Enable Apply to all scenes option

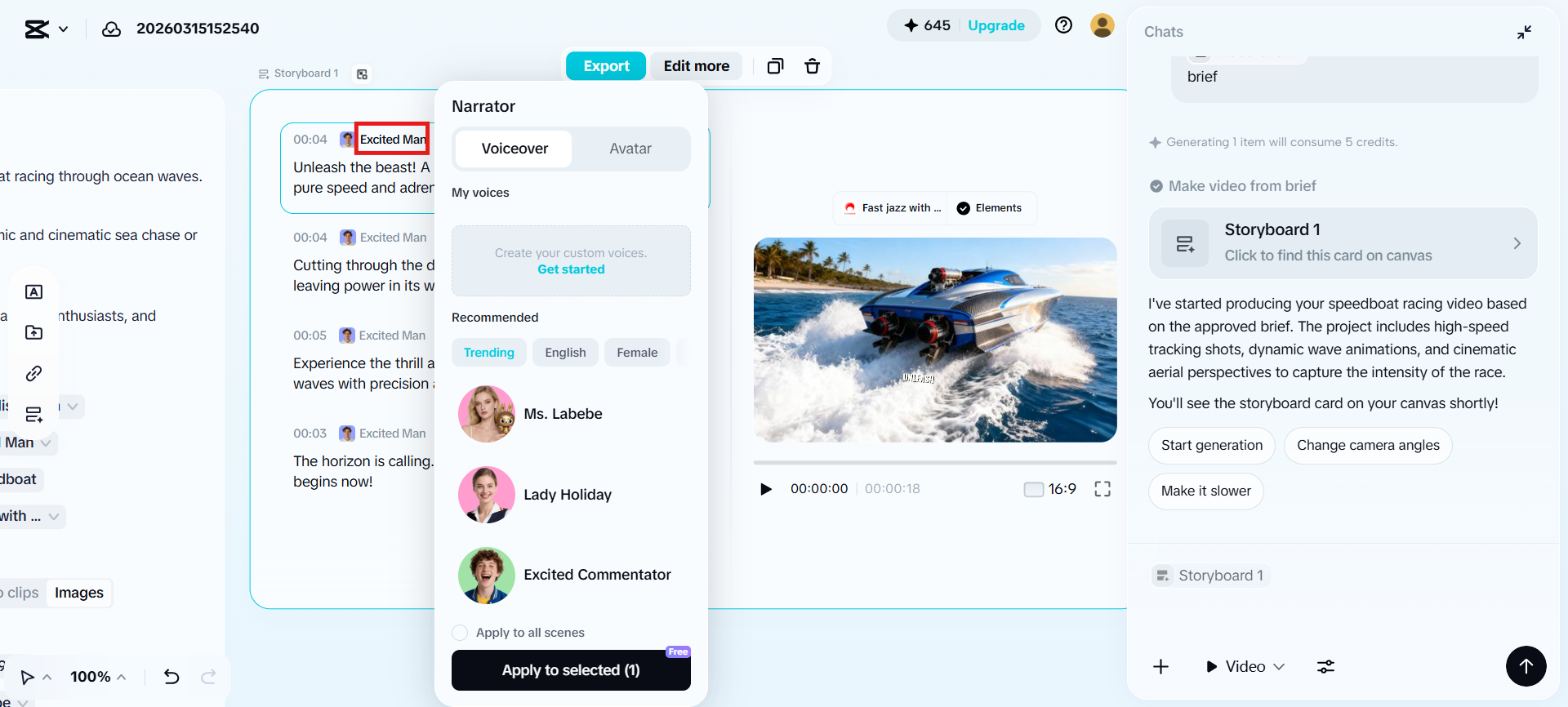(460, 633)
